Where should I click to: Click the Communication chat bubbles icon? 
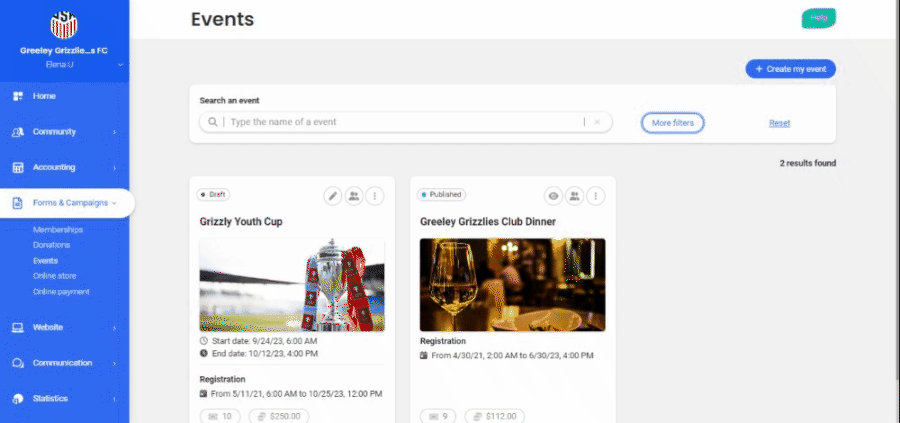(x=18, y=363)
